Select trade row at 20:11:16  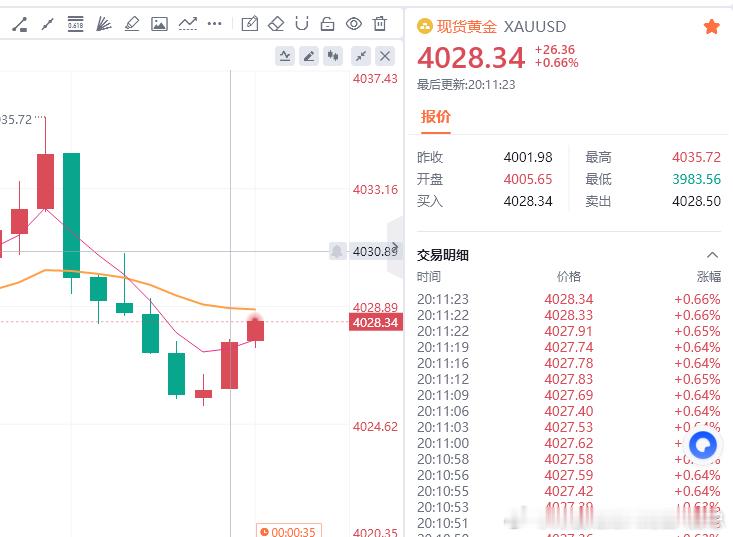click(569, 363)
